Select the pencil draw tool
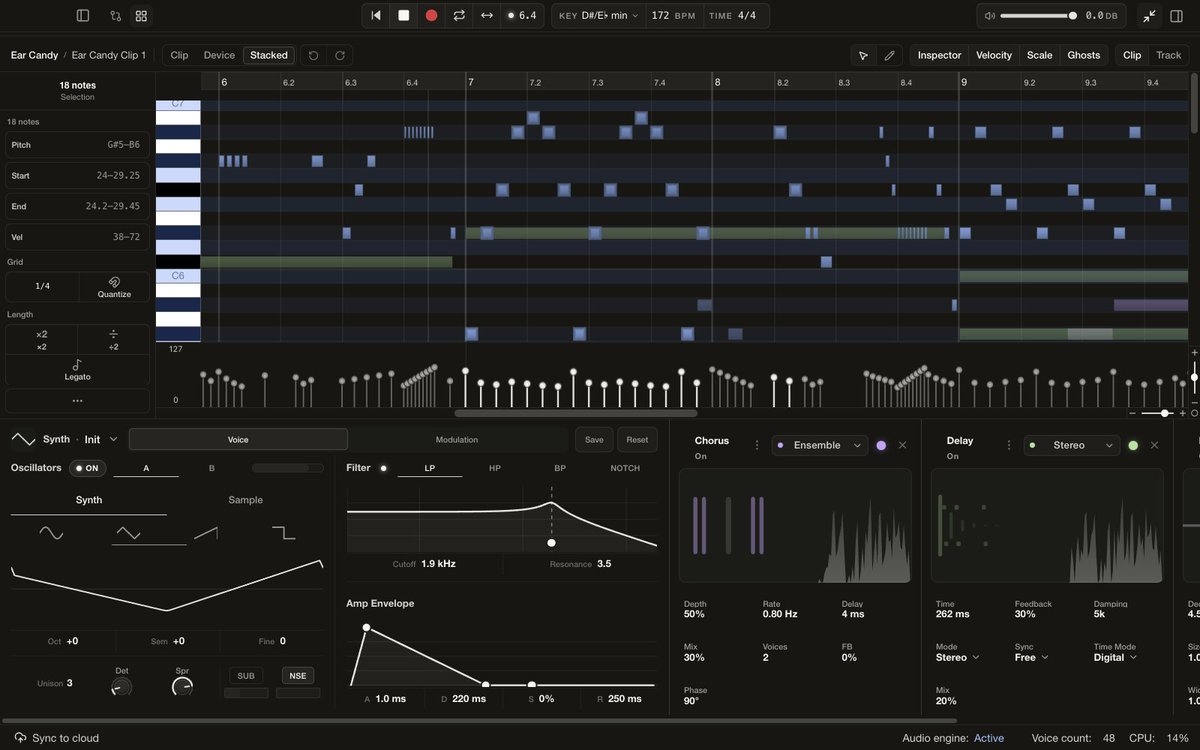 tap(889, 55)
